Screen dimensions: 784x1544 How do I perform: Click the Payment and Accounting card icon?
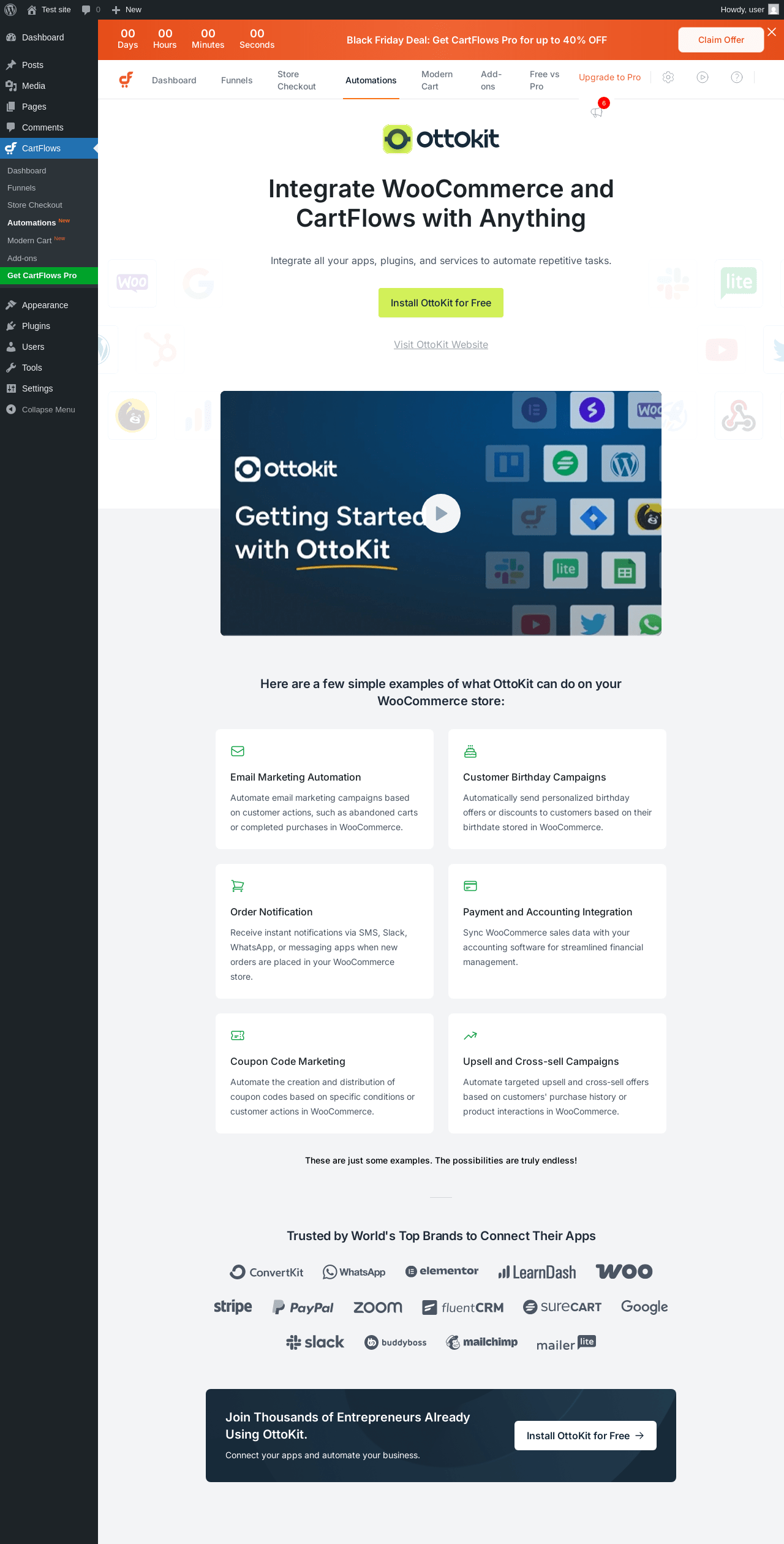[x=470, y=886]
